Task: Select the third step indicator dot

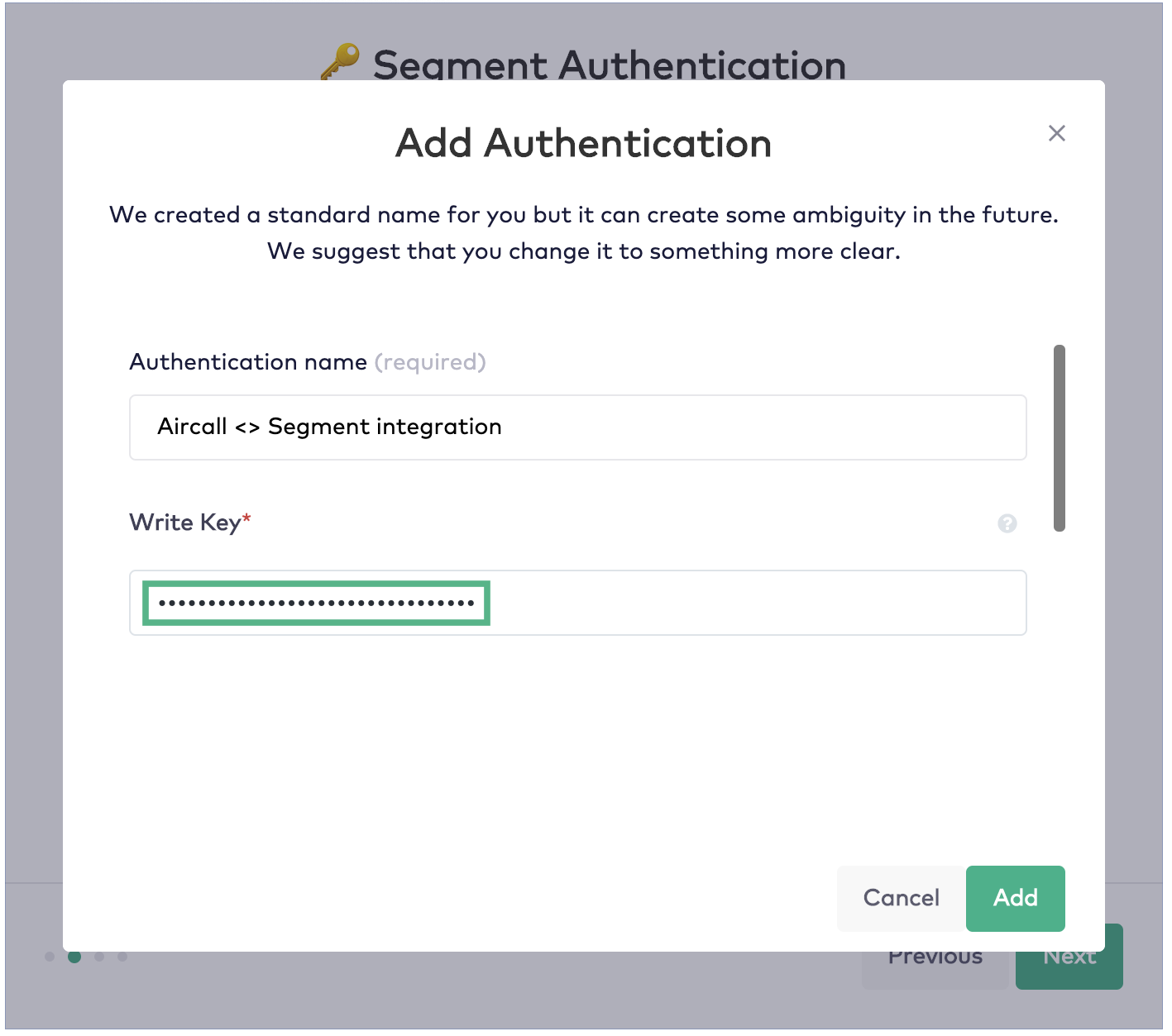Action: coord(99,957)
